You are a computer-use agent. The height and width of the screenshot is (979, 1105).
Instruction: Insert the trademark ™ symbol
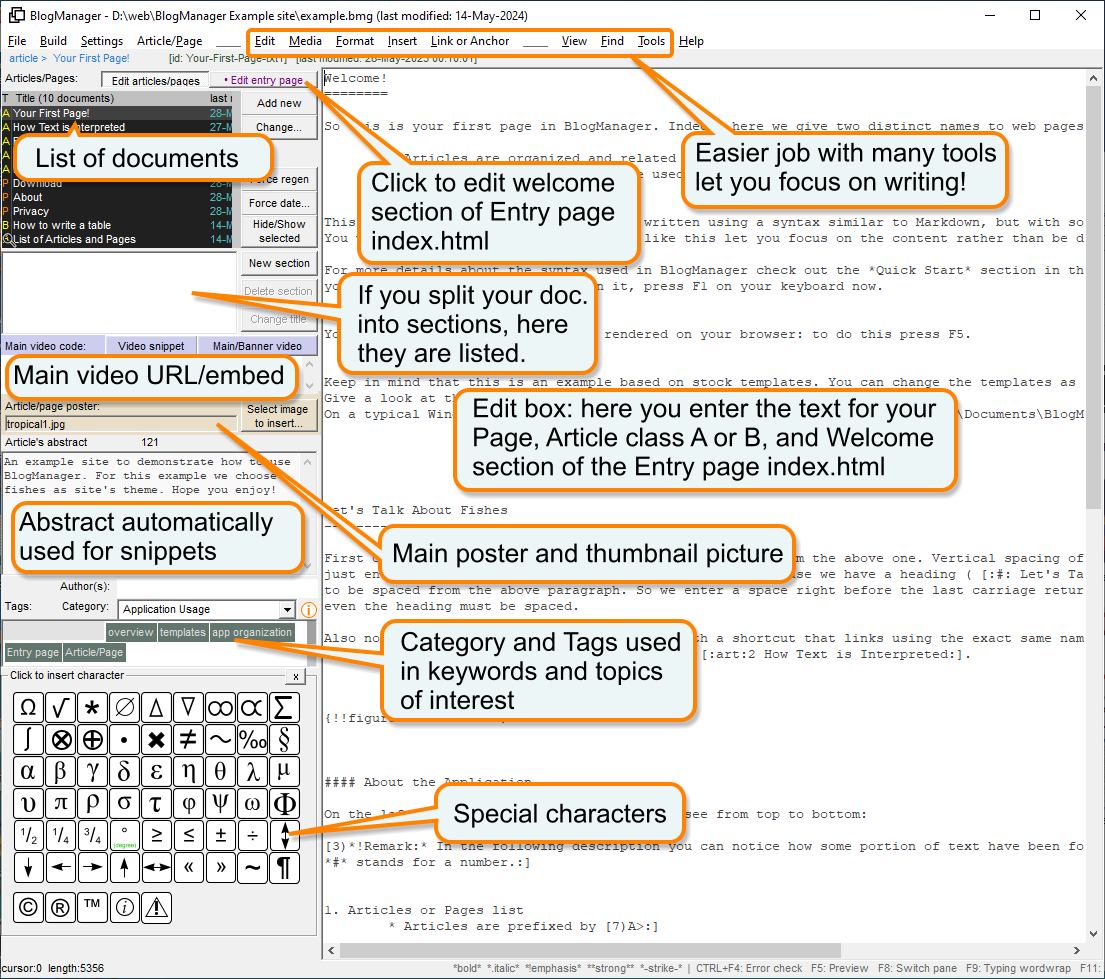coord(91,907)
